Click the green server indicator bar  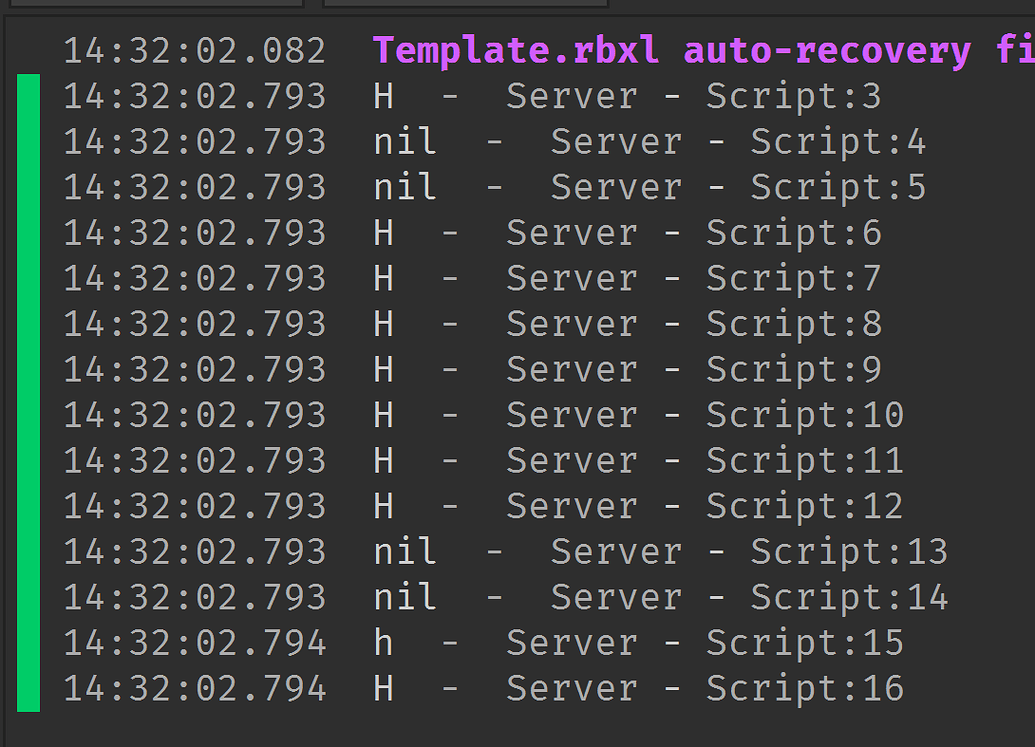(x=29, y=392)
